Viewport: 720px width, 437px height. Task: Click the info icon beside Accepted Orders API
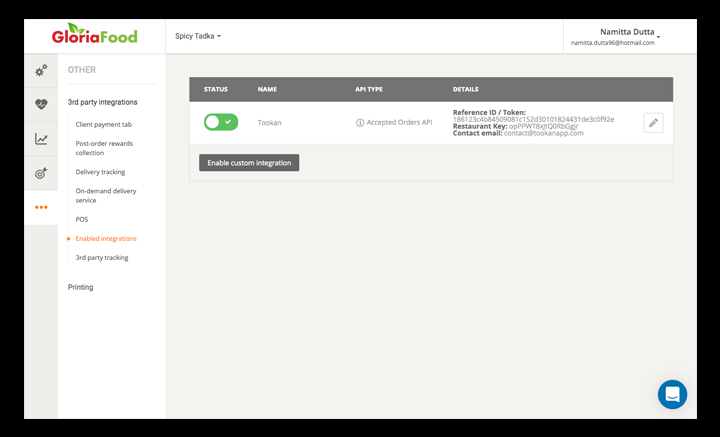click(360, 123)
